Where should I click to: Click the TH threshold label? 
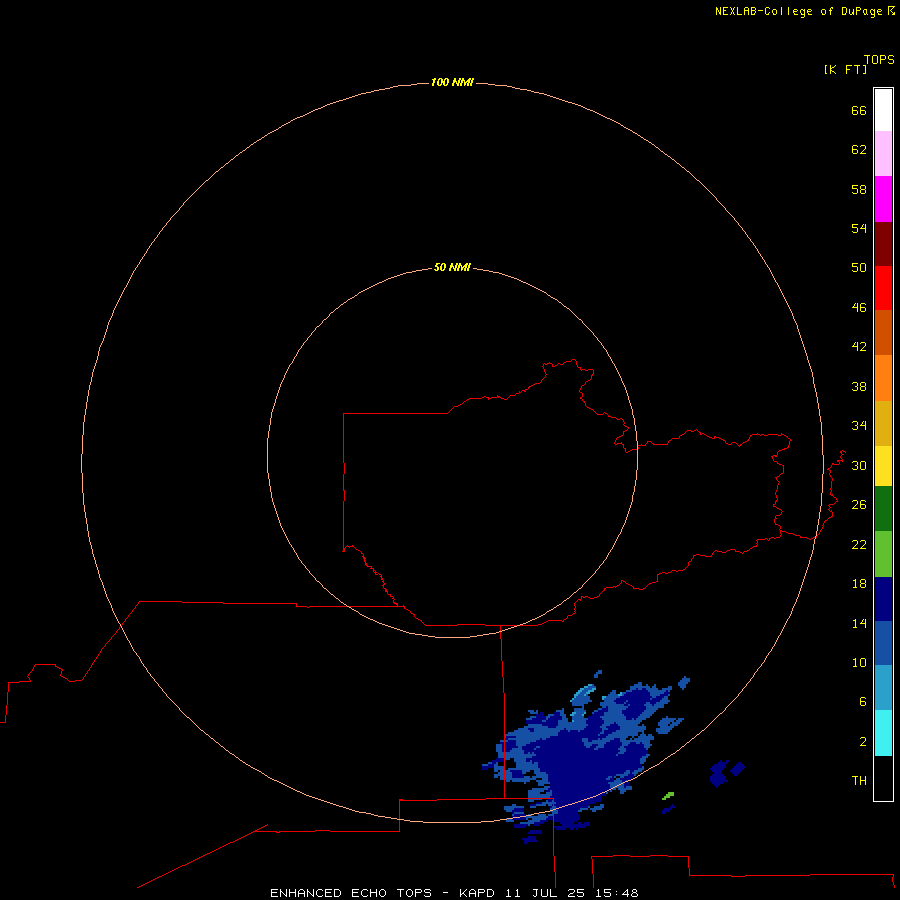859,781
